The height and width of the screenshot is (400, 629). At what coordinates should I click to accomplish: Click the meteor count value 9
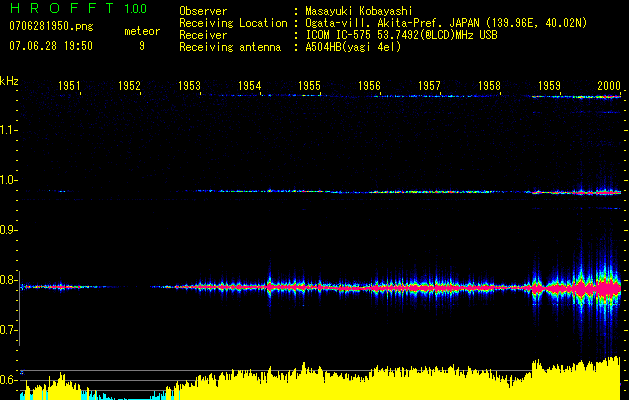tap(142, 46)
